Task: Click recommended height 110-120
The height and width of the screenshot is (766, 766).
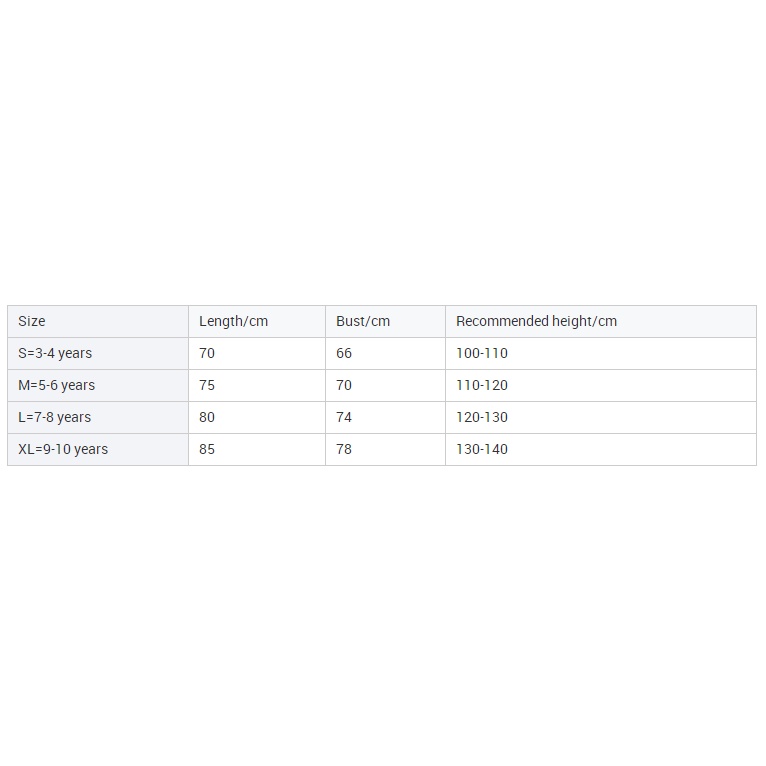Action: click(482, 385)
